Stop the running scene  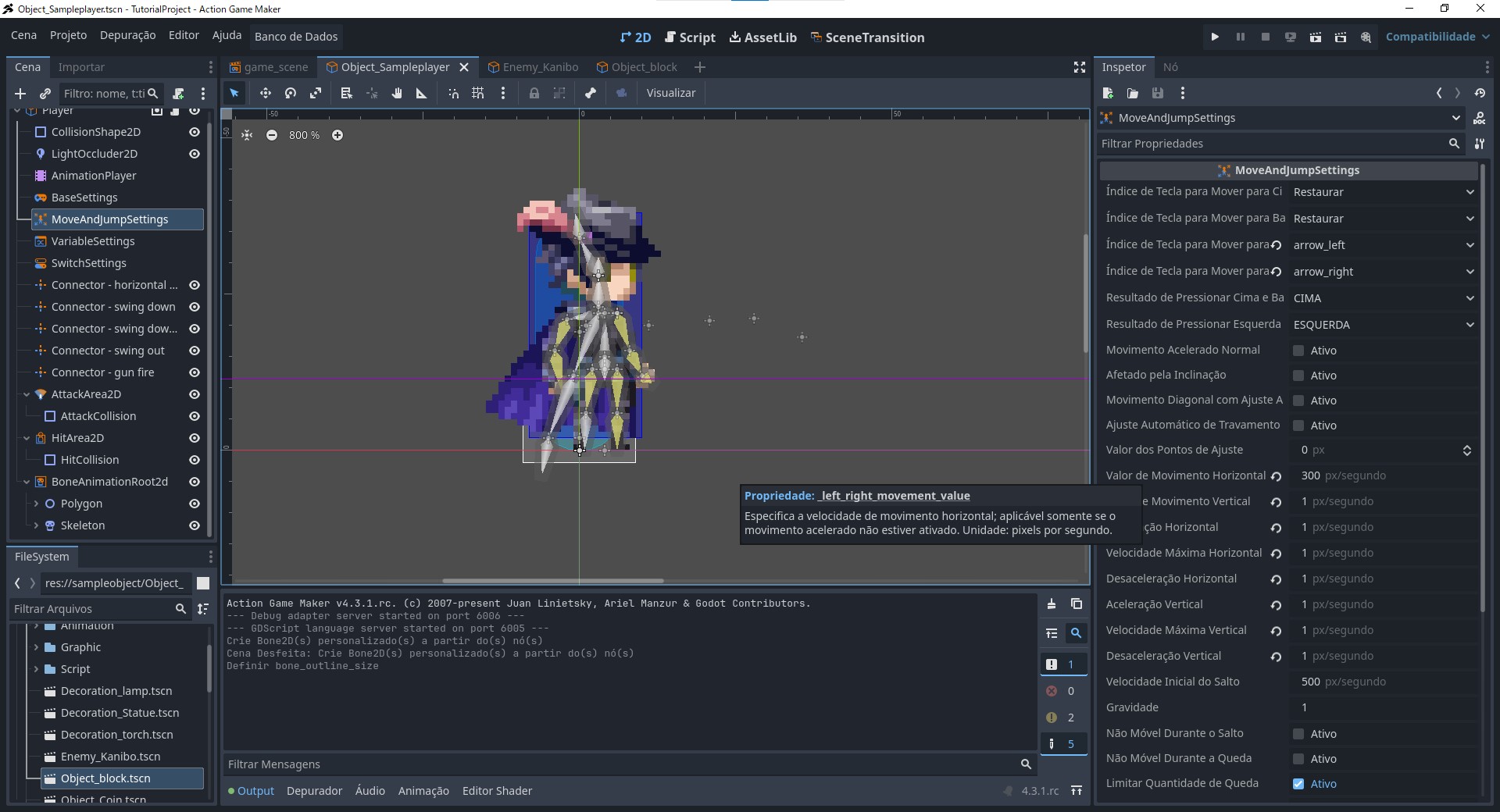click(1266, 37)
